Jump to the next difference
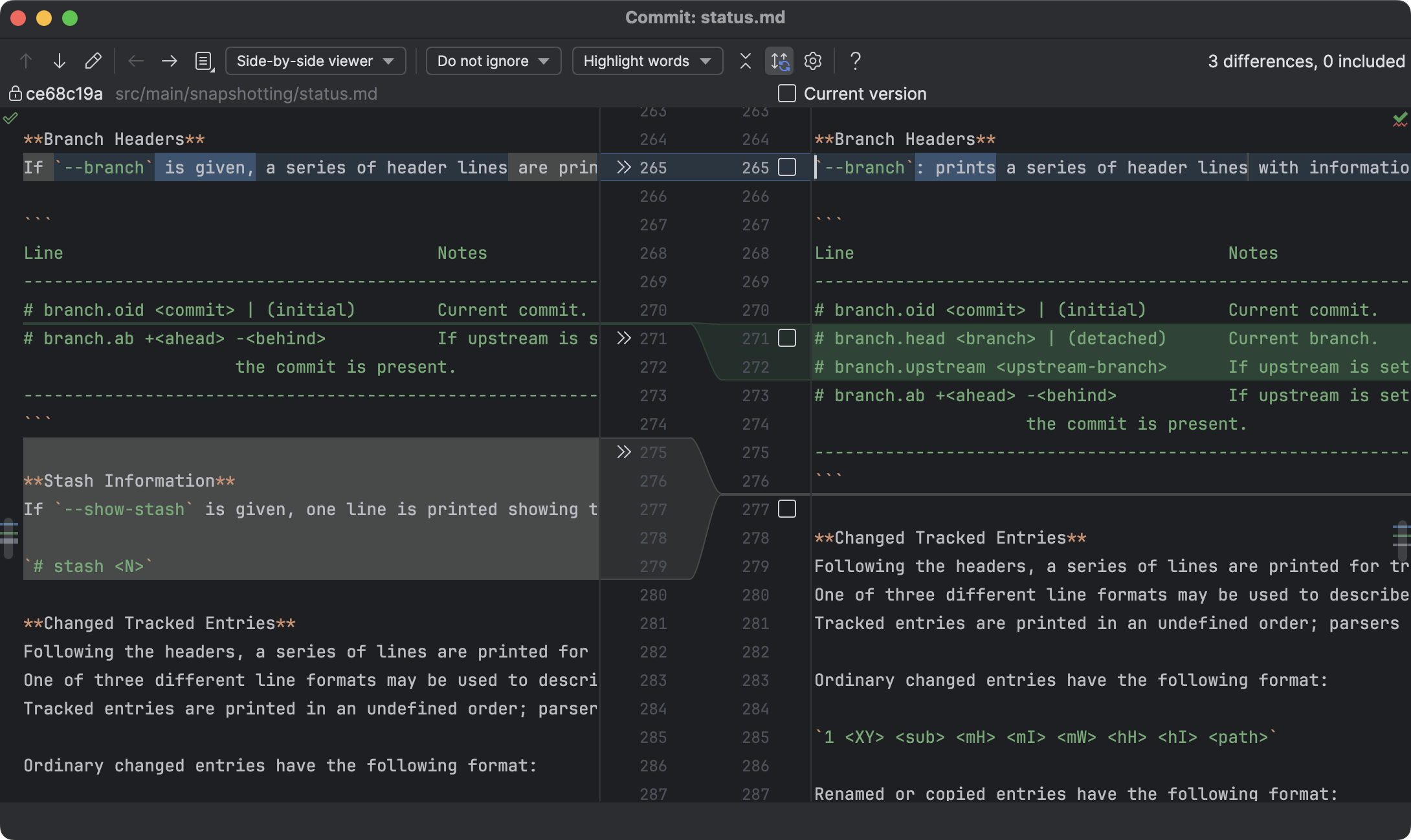1411x840 pixels. point(60,60)
